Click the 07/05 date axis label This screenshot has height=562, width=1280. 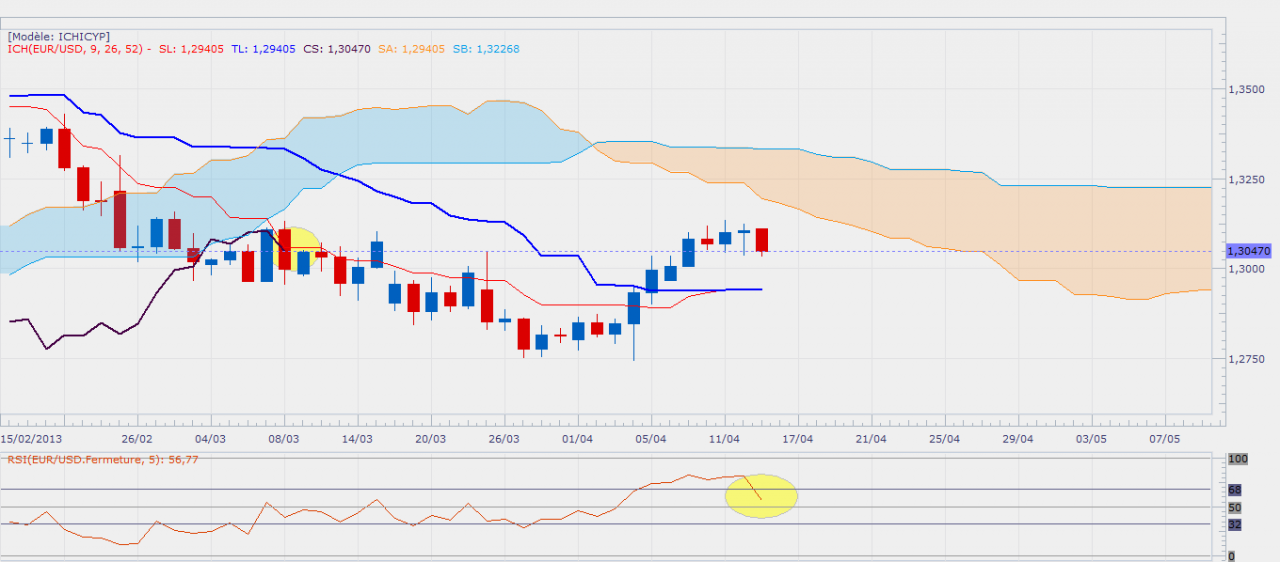1165,439
